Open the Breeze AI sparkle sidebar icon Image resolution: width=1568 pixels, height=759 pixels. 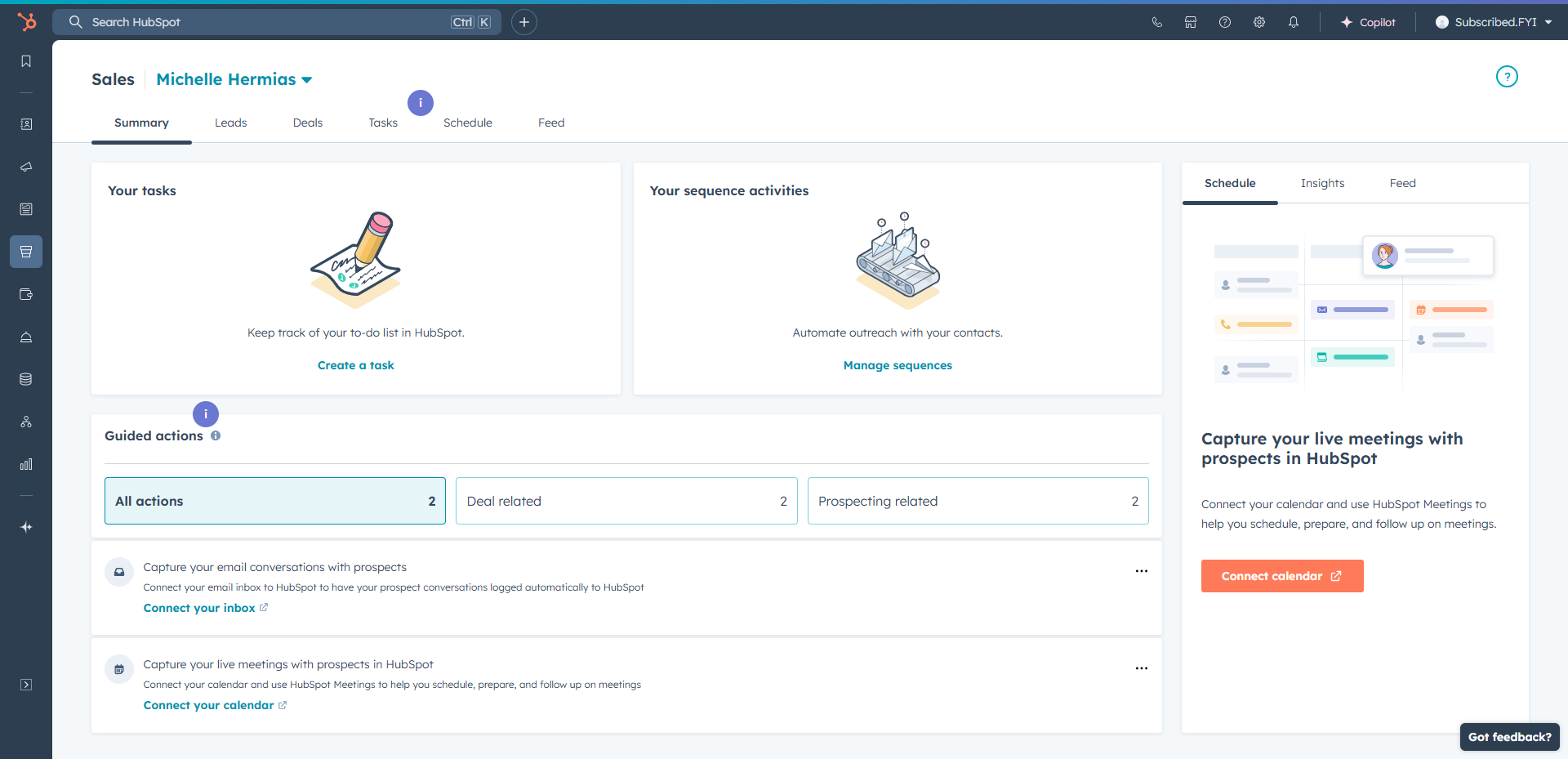(x=26, y=527)
